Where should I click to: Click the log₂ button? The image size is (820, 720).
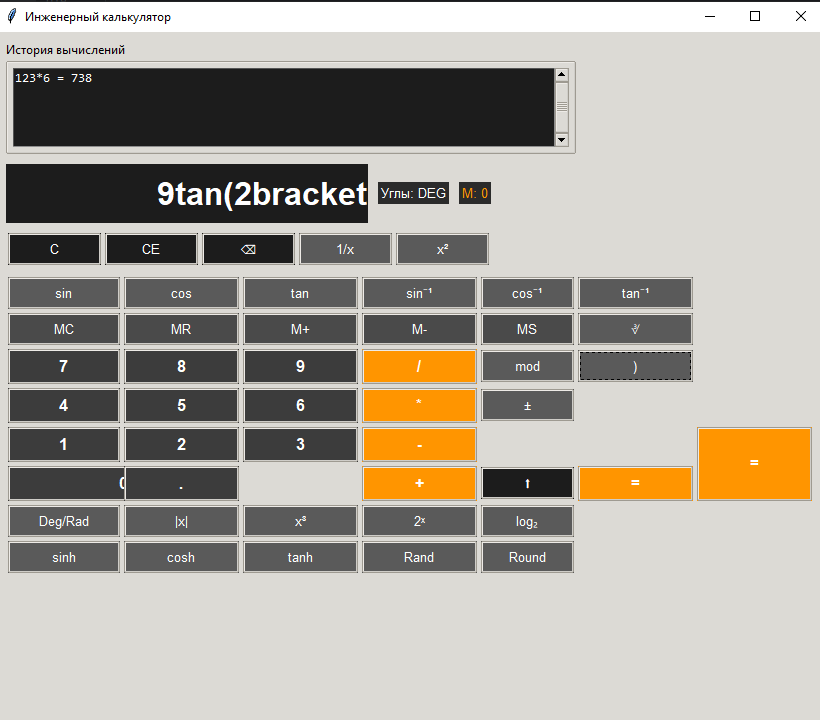point(527,521)
